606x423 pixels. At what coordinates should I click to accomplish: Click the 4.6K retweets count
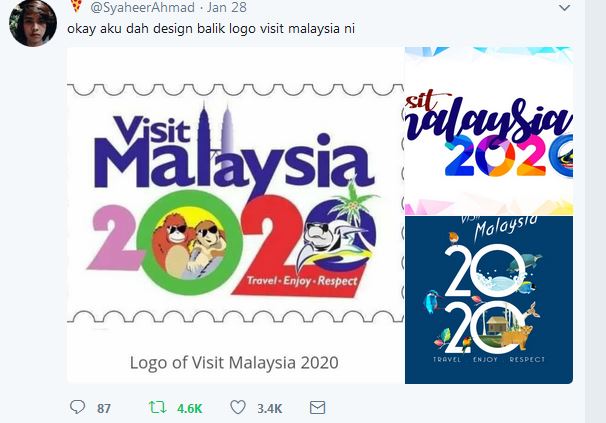189,409
